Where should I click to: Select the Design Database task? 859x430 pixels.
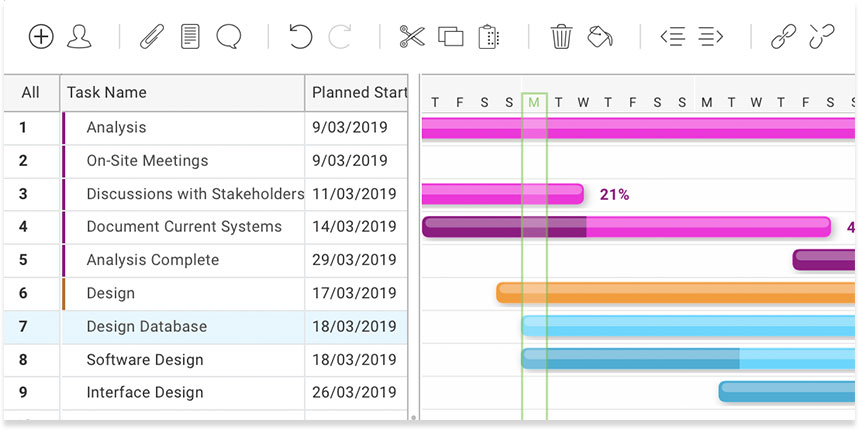click(147, 326)
